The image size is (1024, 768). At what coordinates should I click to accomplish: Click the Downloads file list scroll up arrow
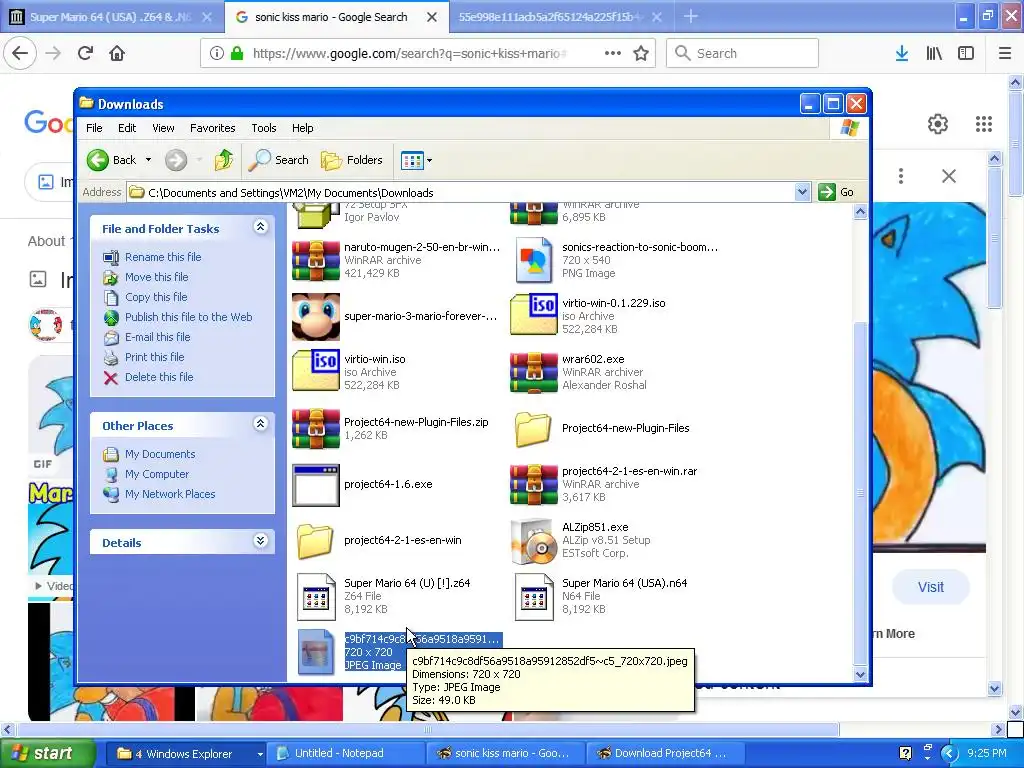tap(860, 212)
